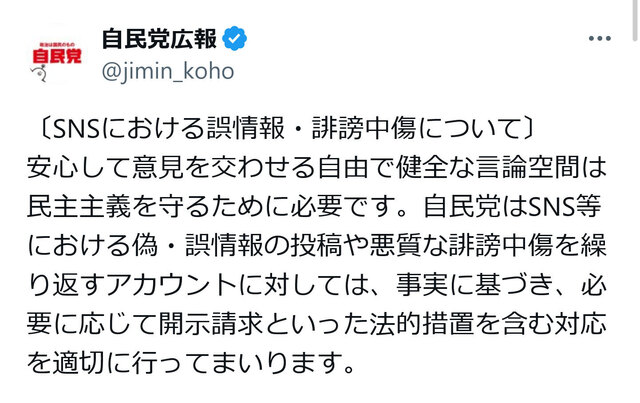Click the red 自民党 logo text in avatar
The width and height of the screenshot is (640, 403).
tap(54, 57)
